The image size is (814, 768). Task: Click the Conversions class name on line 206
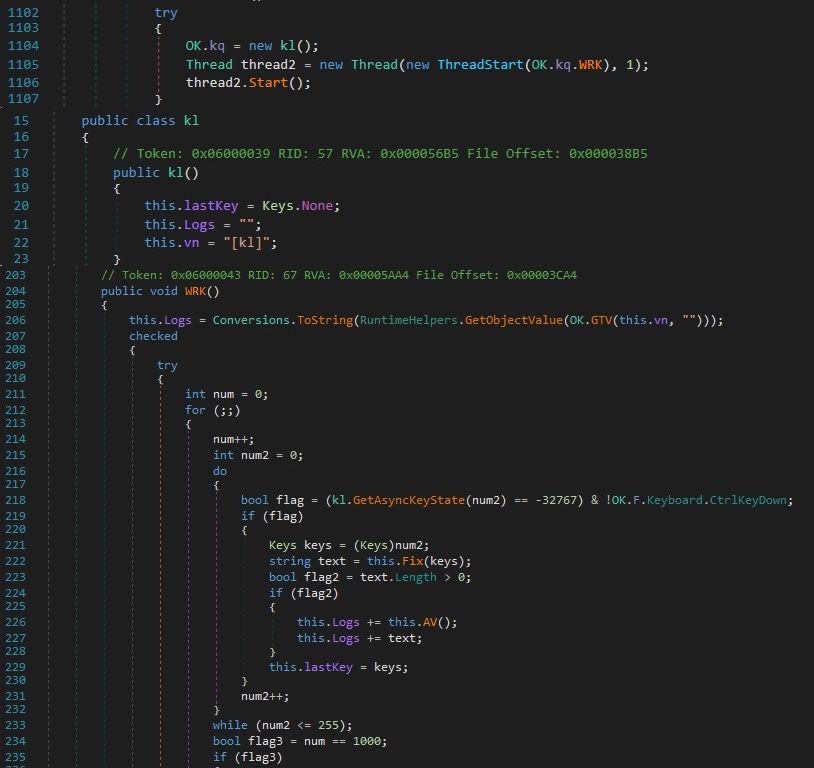253,320
